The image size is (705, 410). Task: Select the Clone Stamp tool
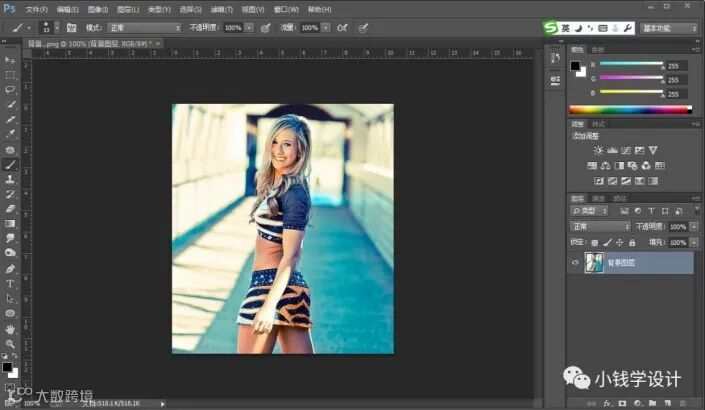pyautogui.click(x=10, y=179)
